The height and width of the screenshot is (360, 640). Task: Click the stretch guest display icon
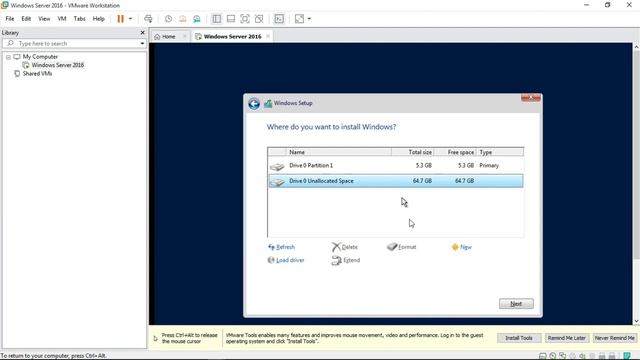click(x=299, y=19)
